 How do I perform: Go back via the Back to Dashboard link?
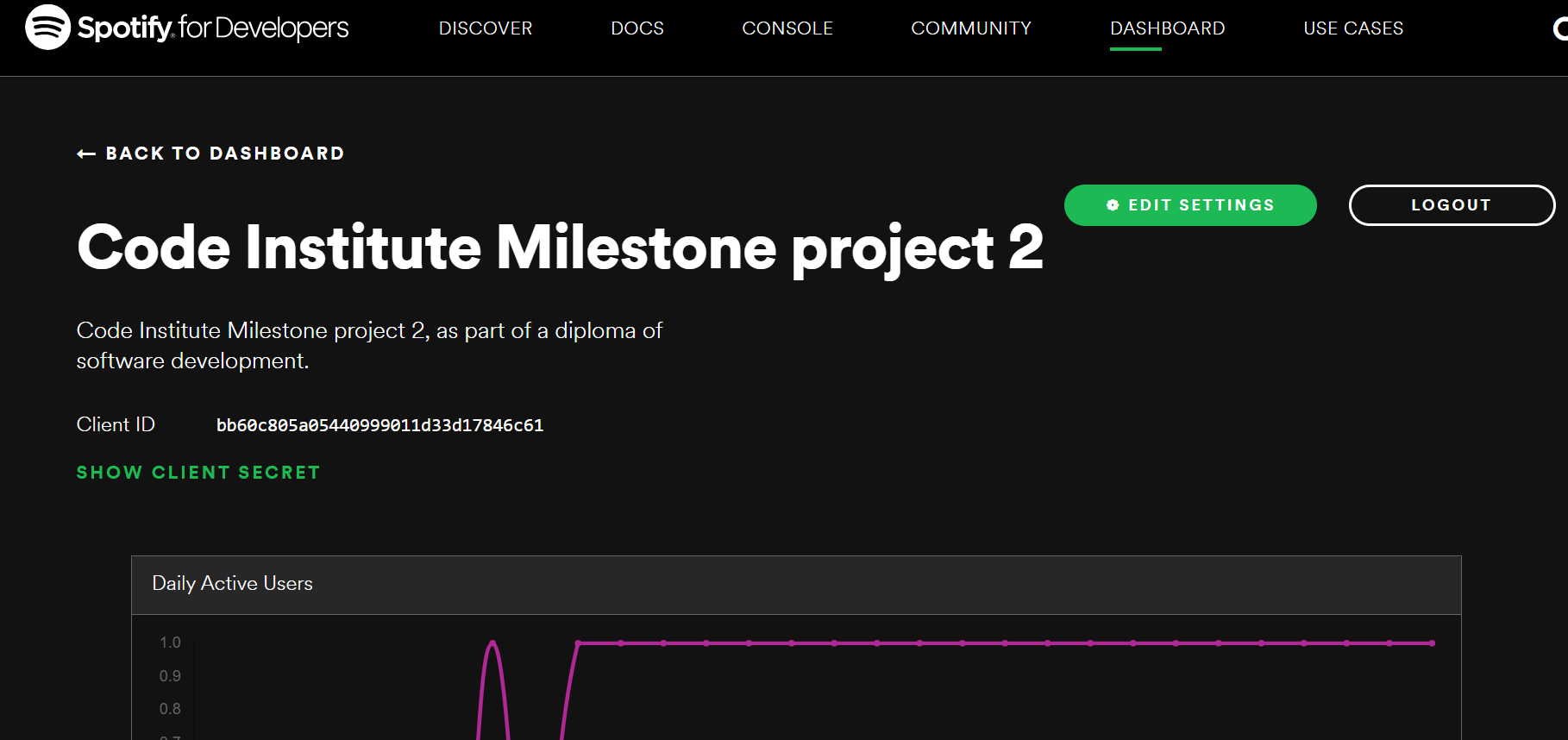pyautogui.click(x=210, y=154)
